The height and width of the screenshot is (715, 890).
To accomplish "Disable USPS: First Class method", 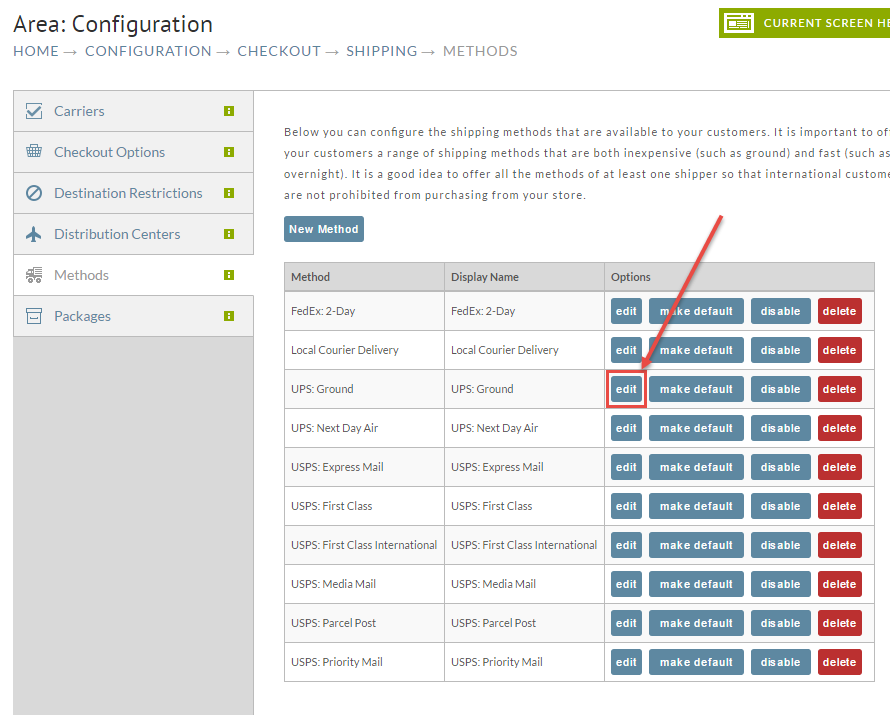I will [x=780, y=506].
